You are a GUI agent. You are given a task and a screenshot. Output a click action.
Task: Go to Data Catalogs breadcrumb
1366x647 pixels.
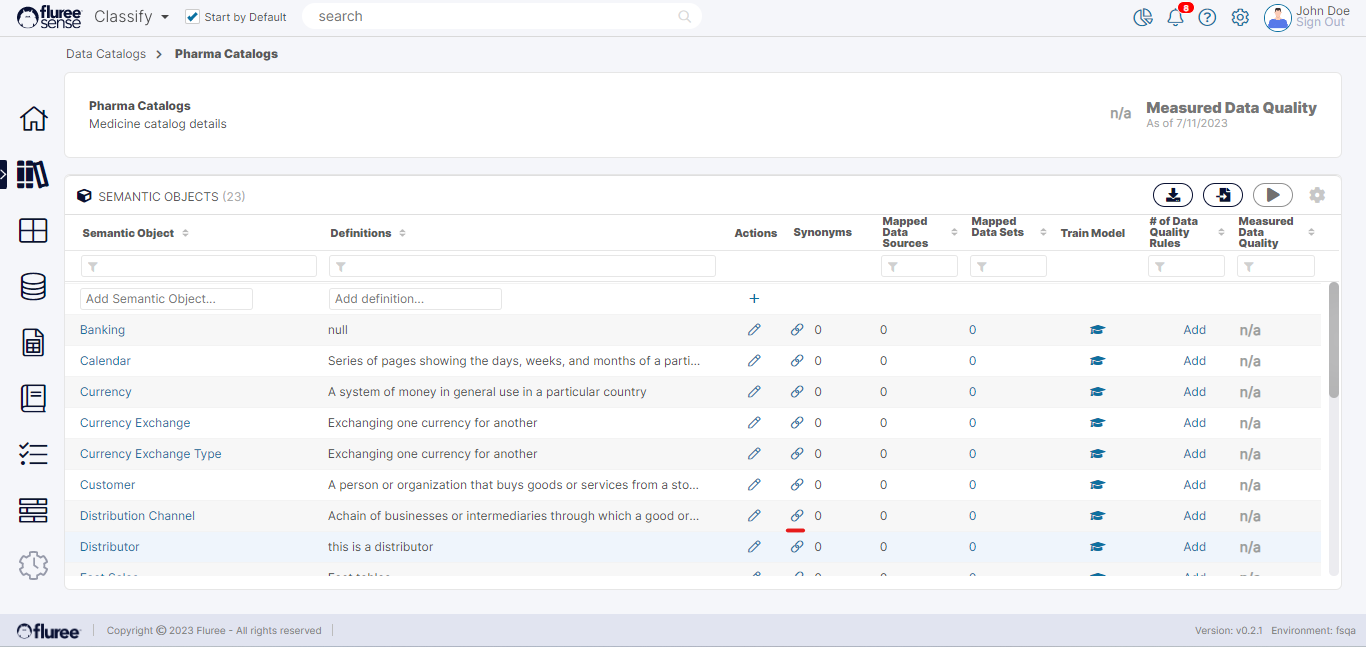click(x=106, y=54)
